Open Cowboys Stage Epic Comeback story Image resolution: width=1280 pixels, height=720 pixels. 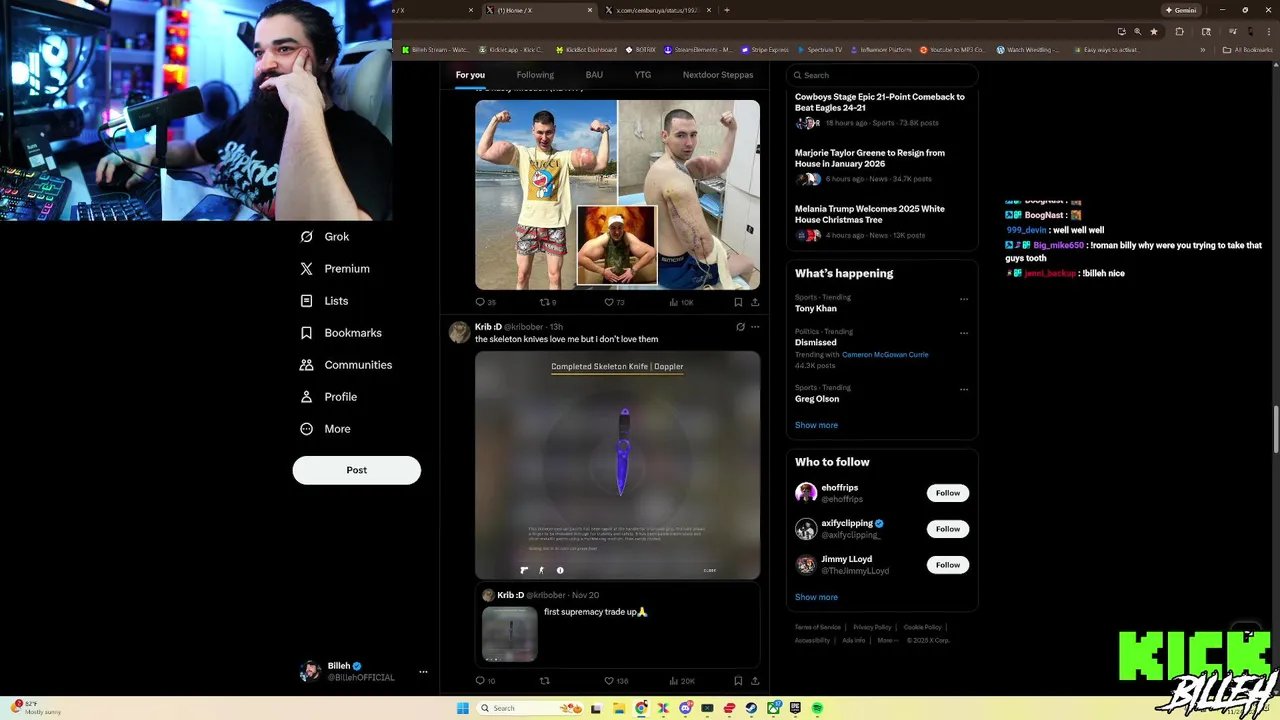pyautogui.click(x=880, y=102)
